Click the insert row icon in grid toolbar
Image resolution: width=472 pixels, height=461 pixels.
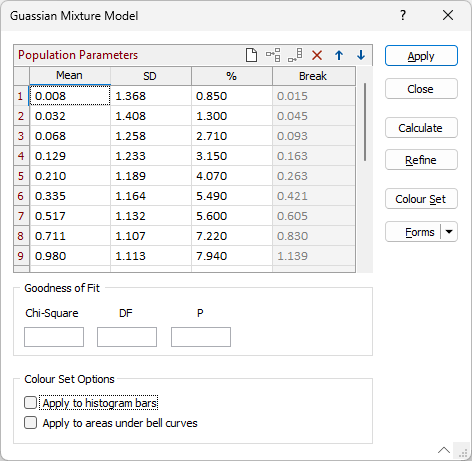(273, 55)
